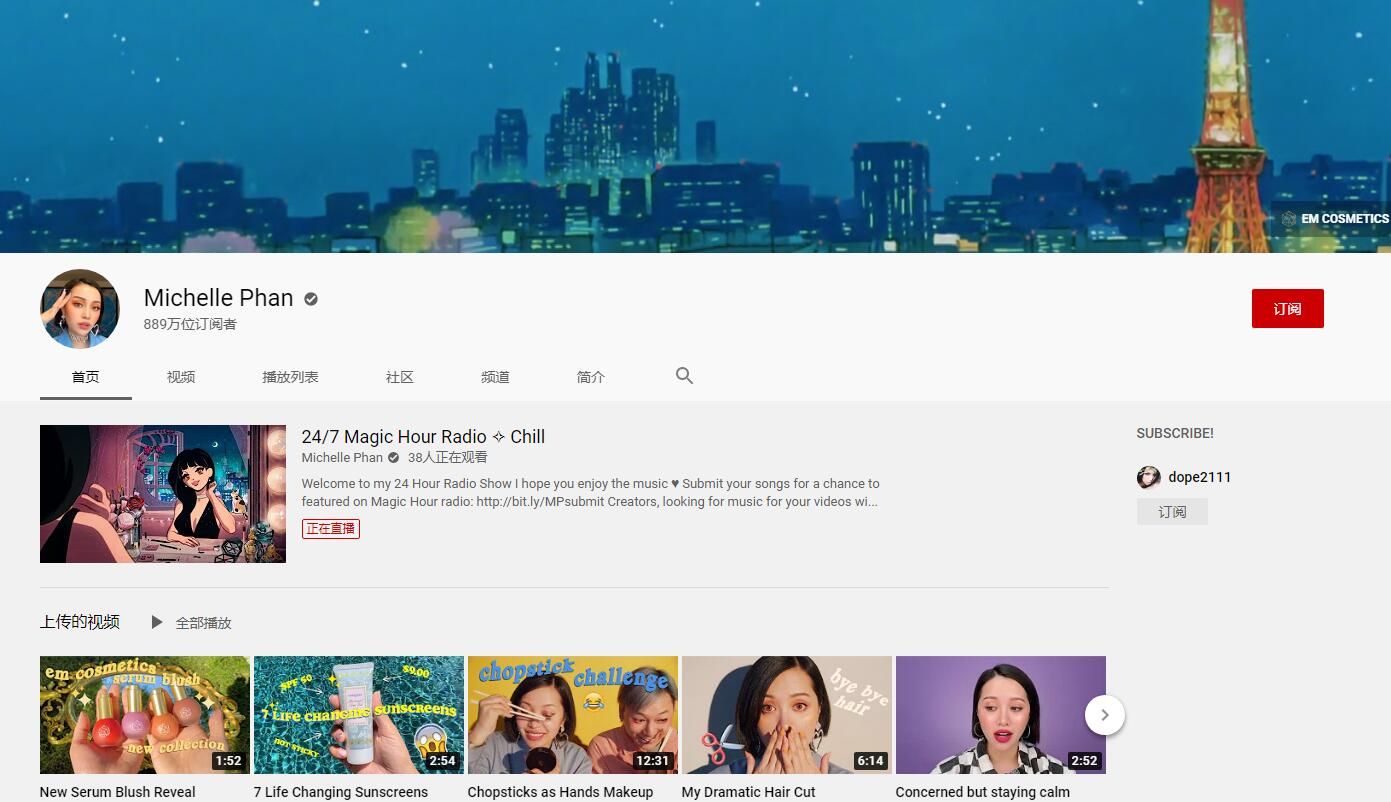The image size is (1391, 802).
Task: Click the New Serum Blush Reveal title
Action: (118, 792)
